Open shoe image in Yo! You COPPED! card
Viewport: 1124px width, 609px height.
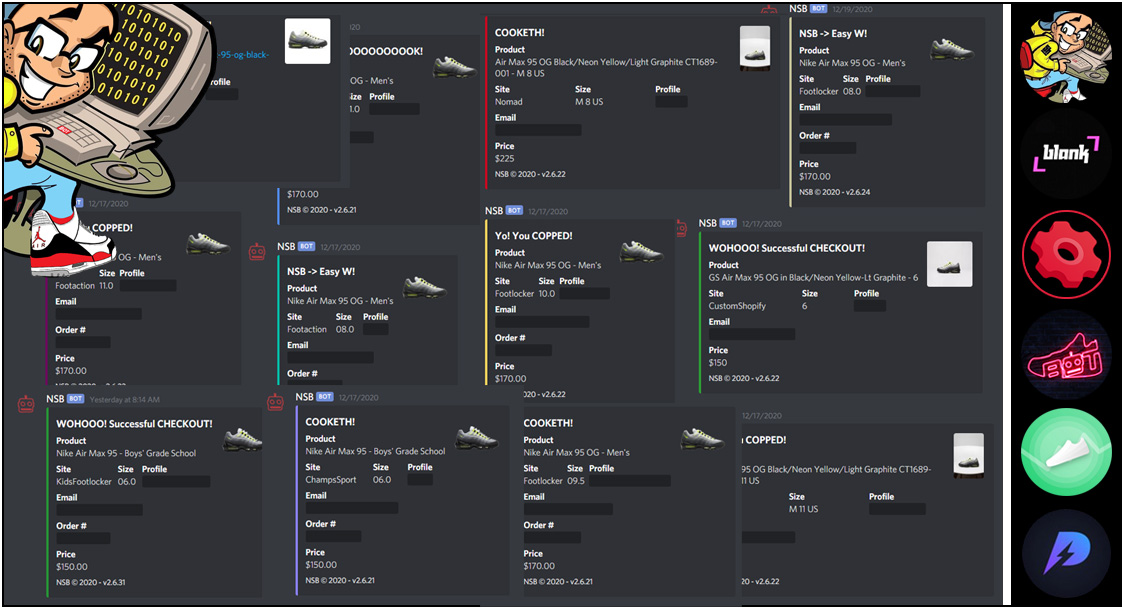tap(642, 251)
